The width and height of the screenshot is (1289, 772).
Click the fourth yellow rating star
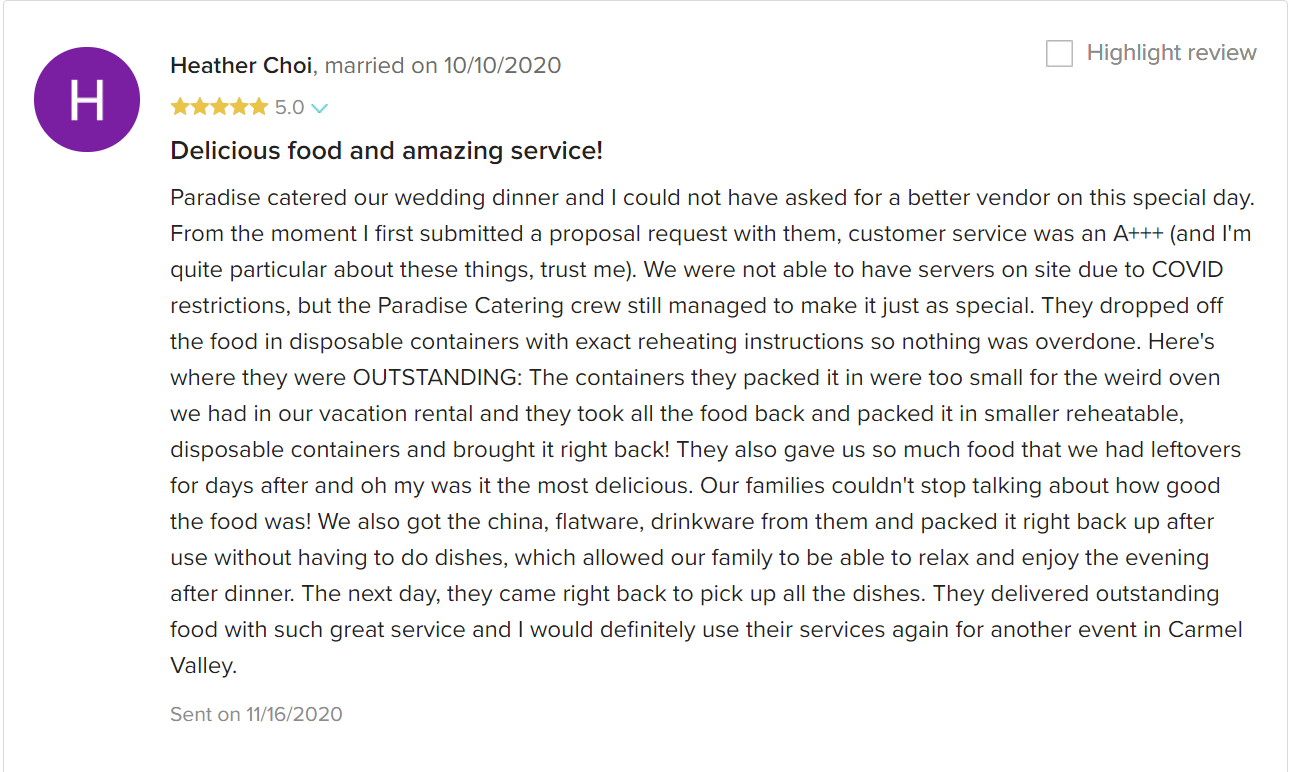coord(239,107)
